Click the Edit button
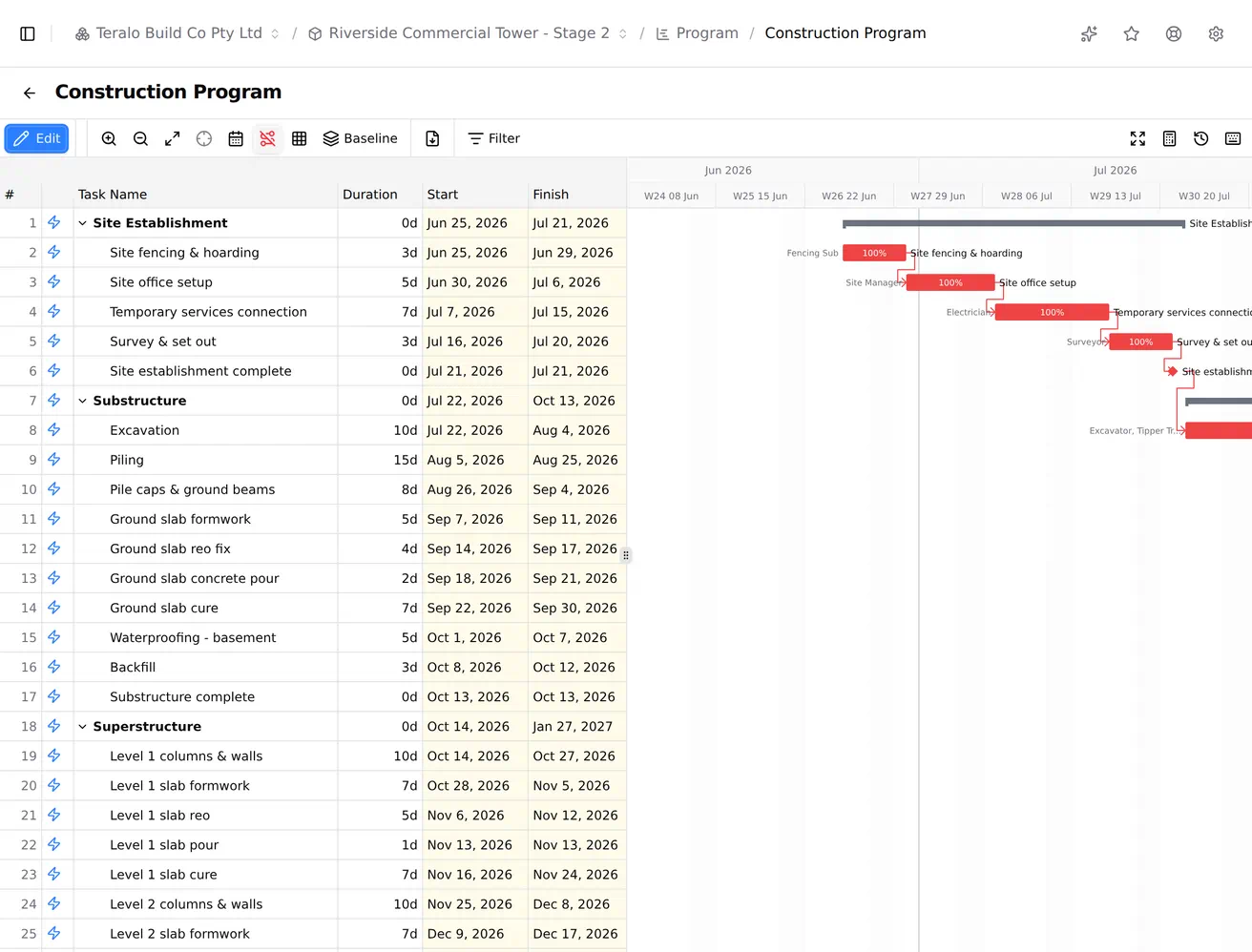Viewport: 1252px width, 952px height. tap(36, 138)
